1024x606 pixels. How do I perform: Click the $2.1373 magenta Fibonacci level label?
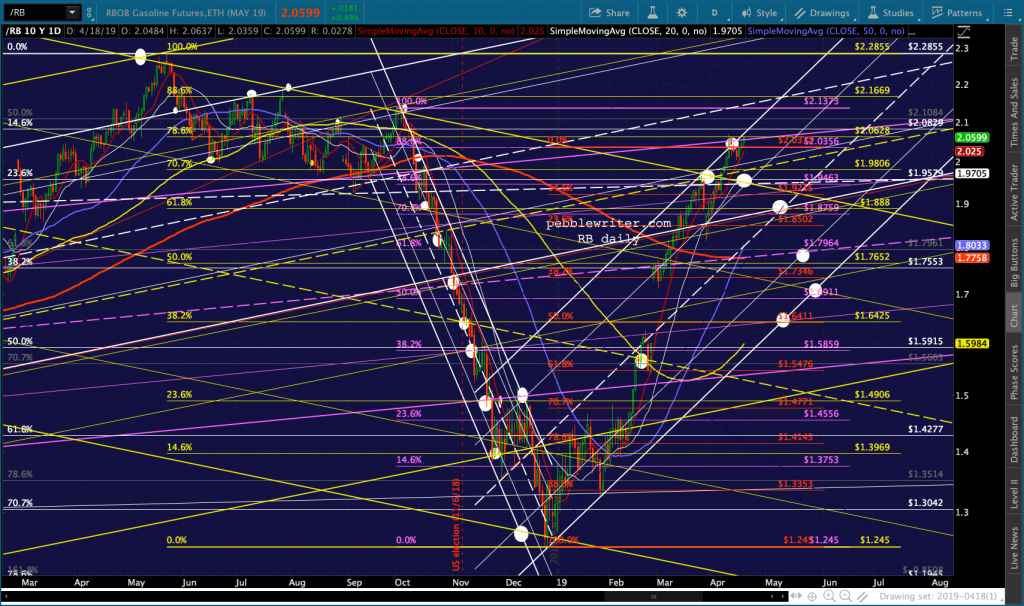pyautogui.click(x=821, y=101)
